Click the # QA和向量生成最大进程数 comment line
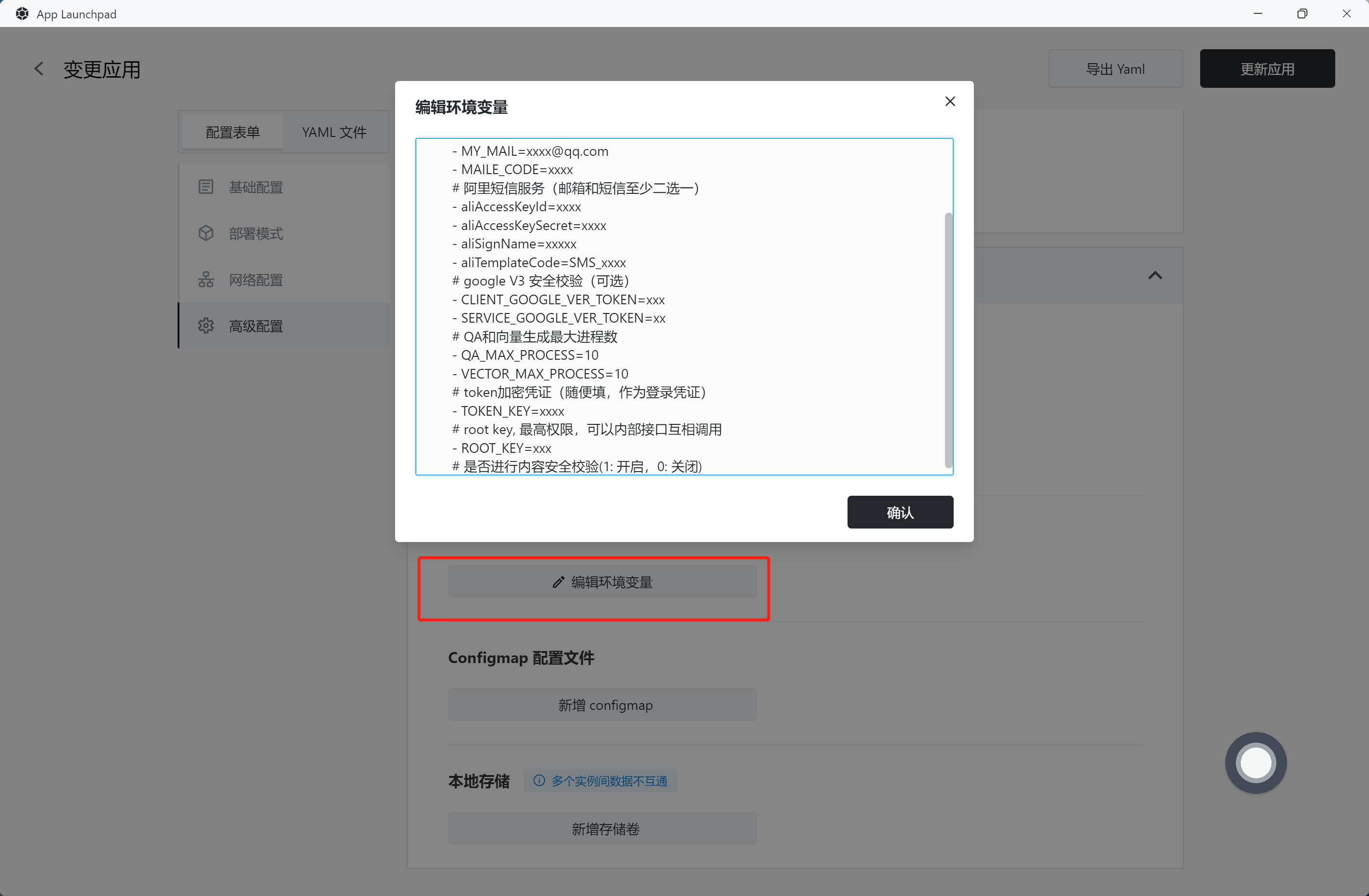Viewport: 1369px width, 896px height. pyautogui.click(x=534, y=337)
